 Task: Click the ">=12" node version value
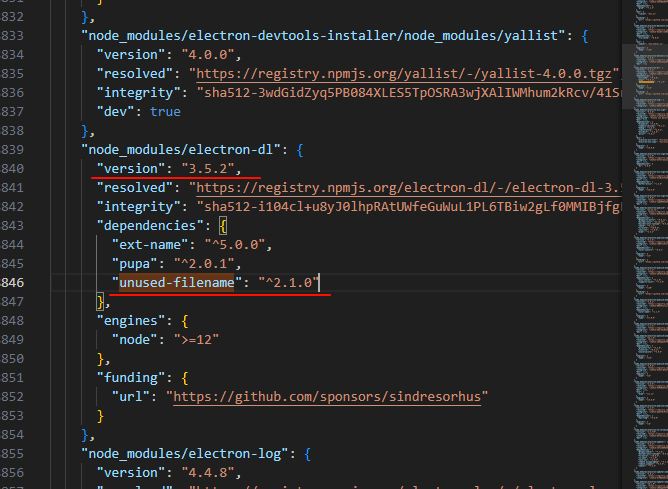196,339
